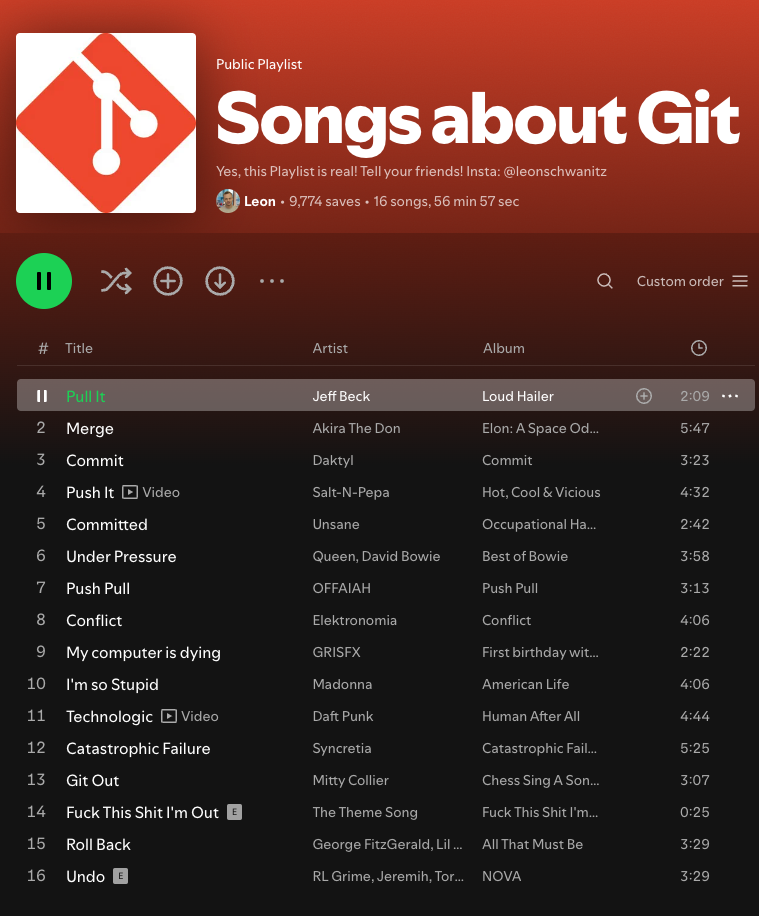Search within the playlist

tap(605, 281)
